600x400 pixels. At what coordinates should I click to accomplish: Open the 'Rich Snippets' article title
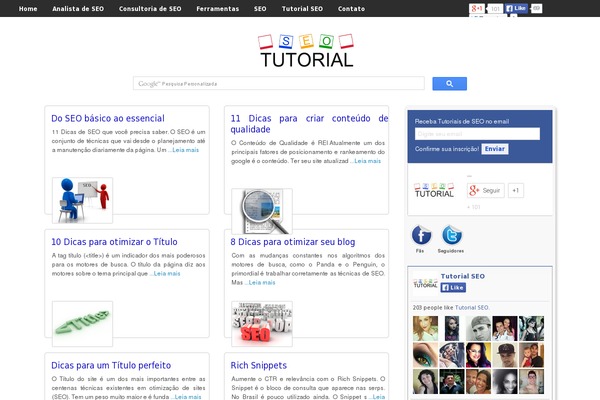pyautogui.click(x=258, y=366)
